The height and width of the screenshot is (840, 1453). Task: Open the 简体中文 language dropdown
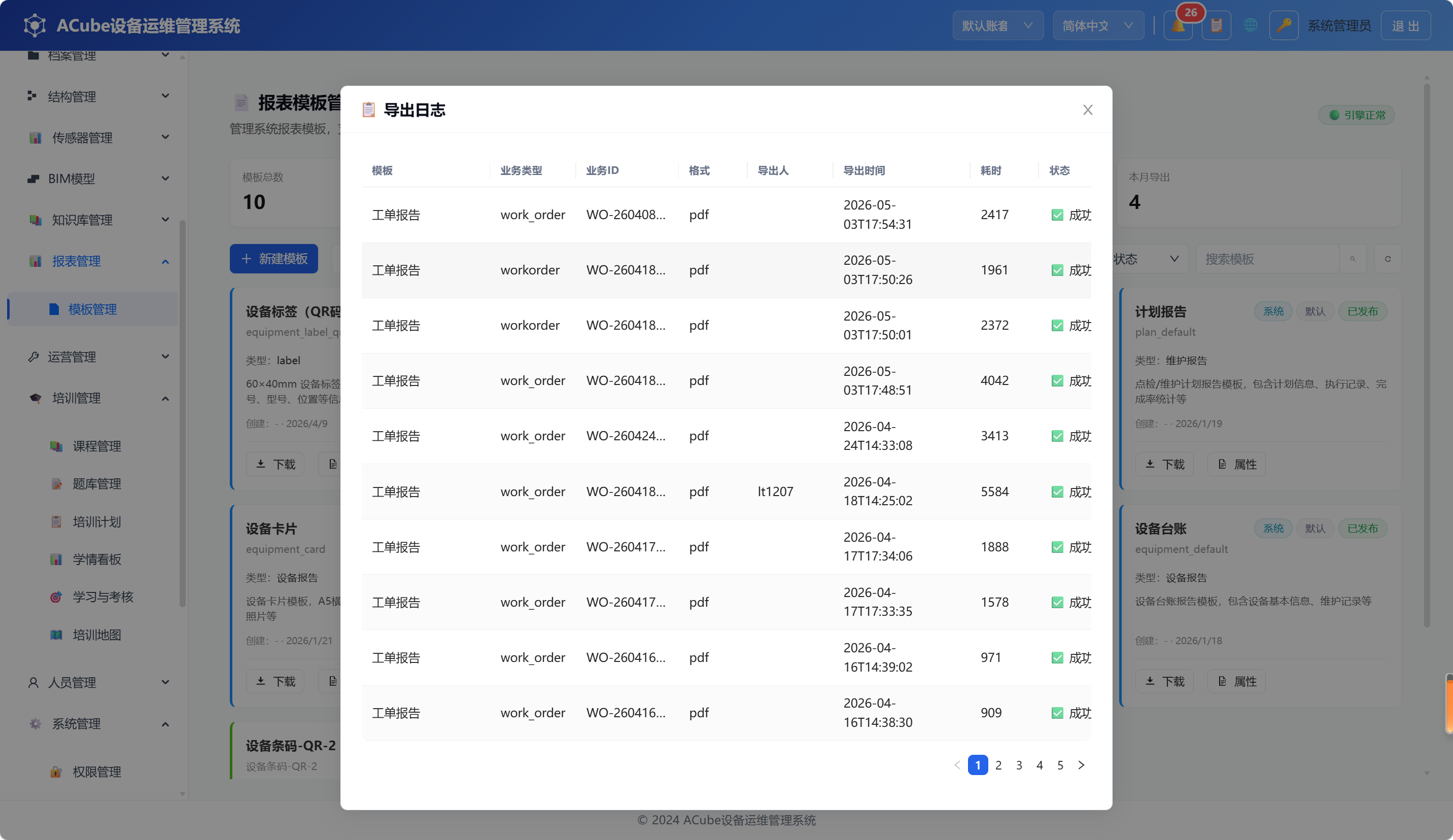(x=1098, y=25)
